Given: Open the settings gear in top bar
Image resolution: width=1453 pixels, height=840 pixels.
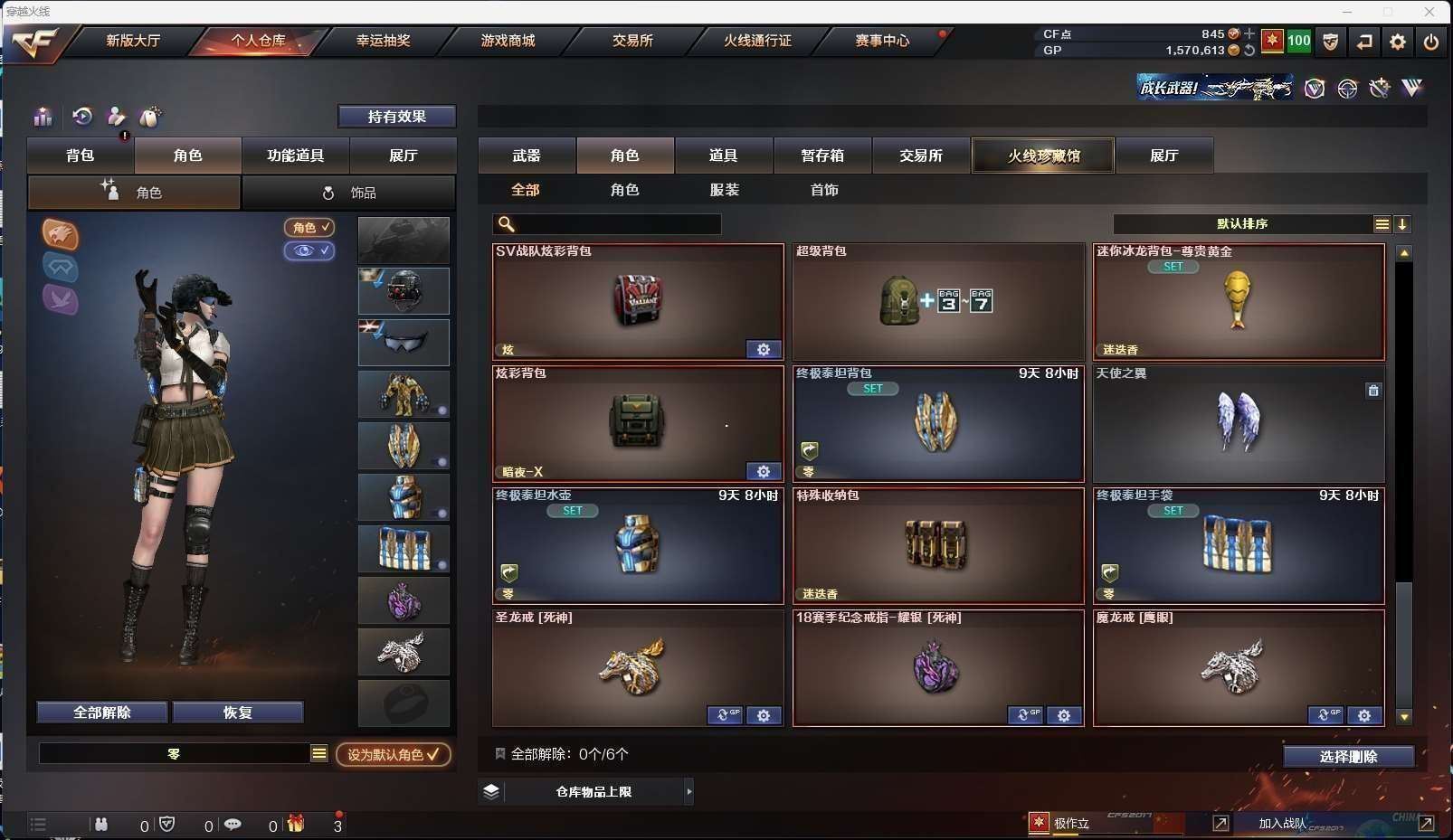Looking at the screenshot, I should (x=1398, y=42).
